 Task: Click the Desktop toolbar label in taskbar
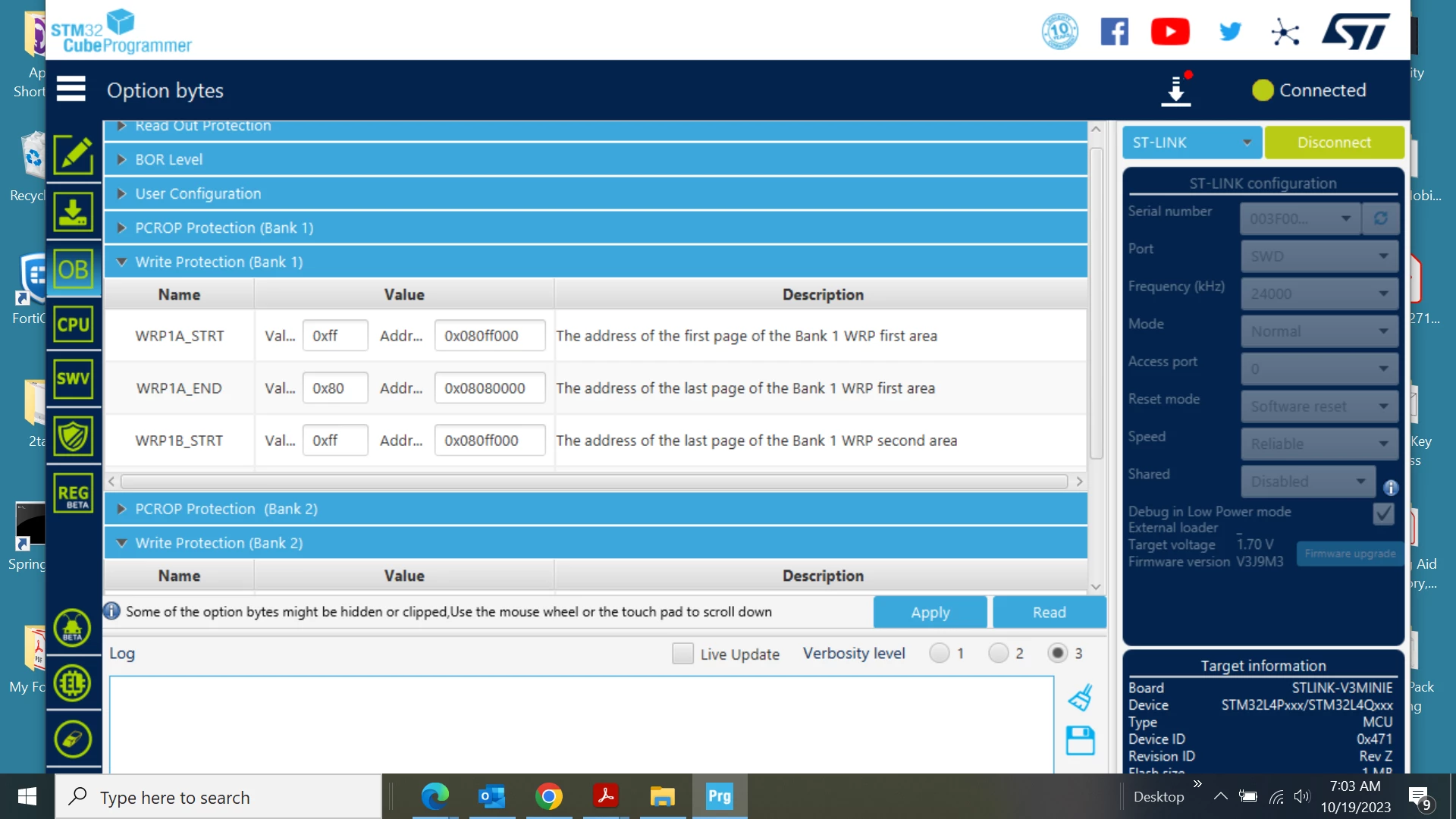click(x=1158, y=796)
